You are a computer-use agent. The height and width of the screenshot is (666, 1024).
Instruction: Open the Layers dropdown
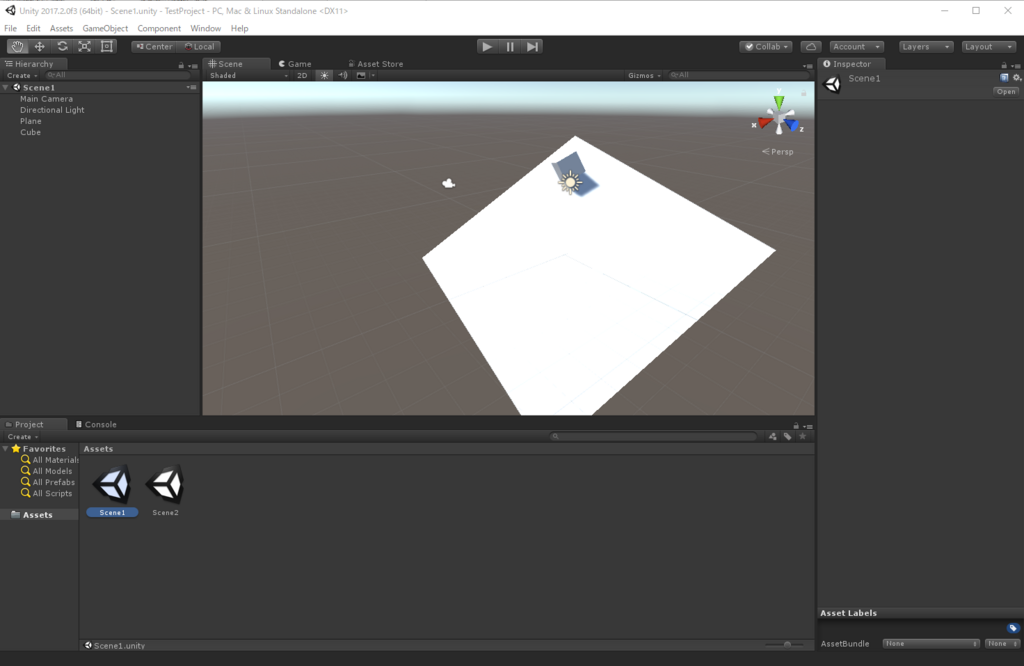click(925, 46)
